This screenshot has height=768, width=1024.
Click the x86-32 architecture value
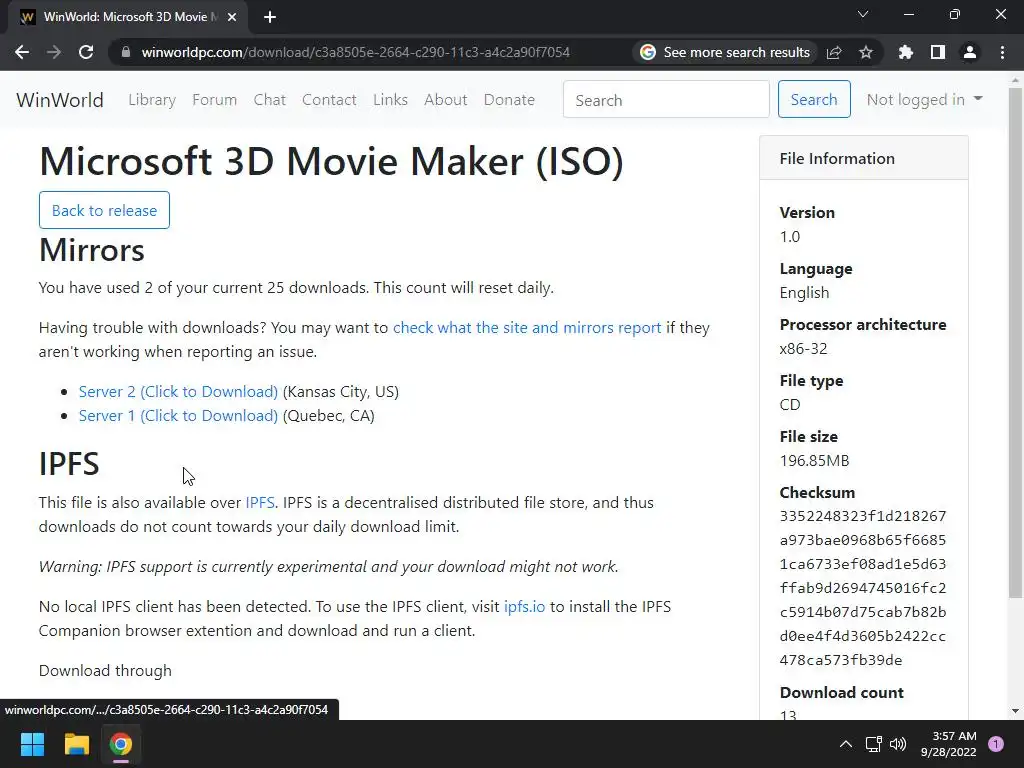[803, 349]
